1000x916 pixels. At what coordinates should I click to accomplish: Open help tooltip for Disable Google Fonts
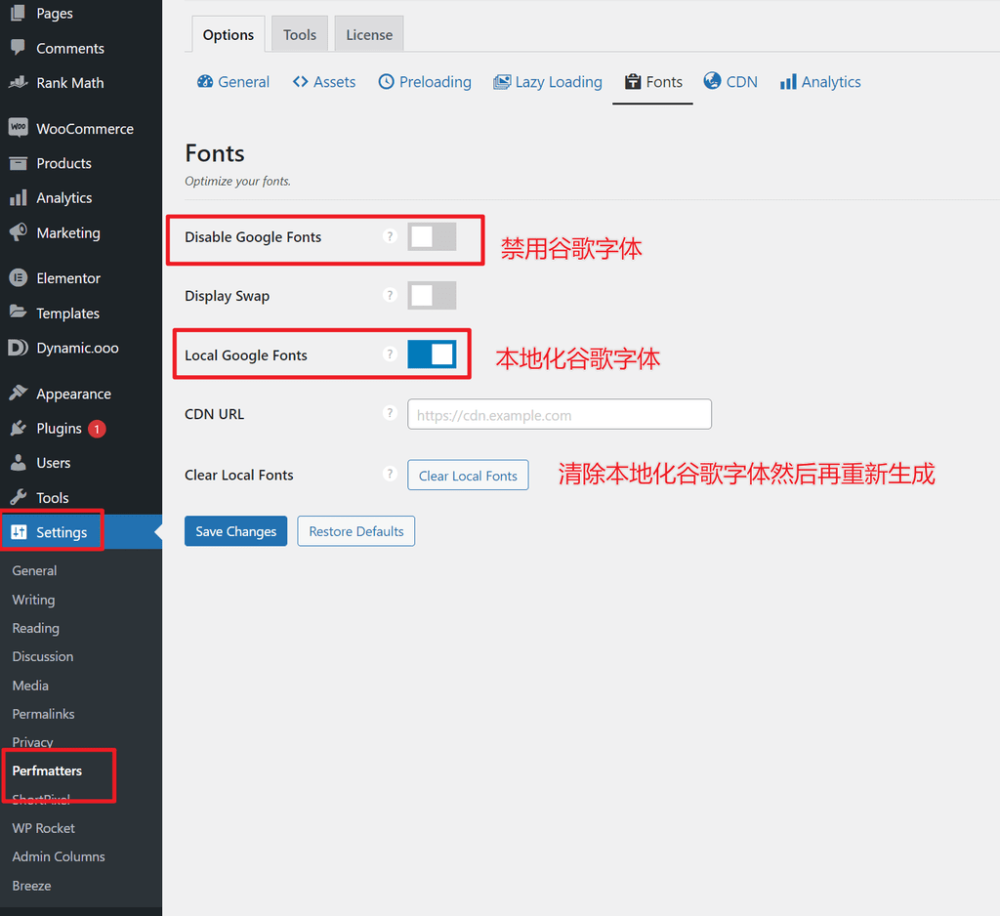tap(390, 236)
